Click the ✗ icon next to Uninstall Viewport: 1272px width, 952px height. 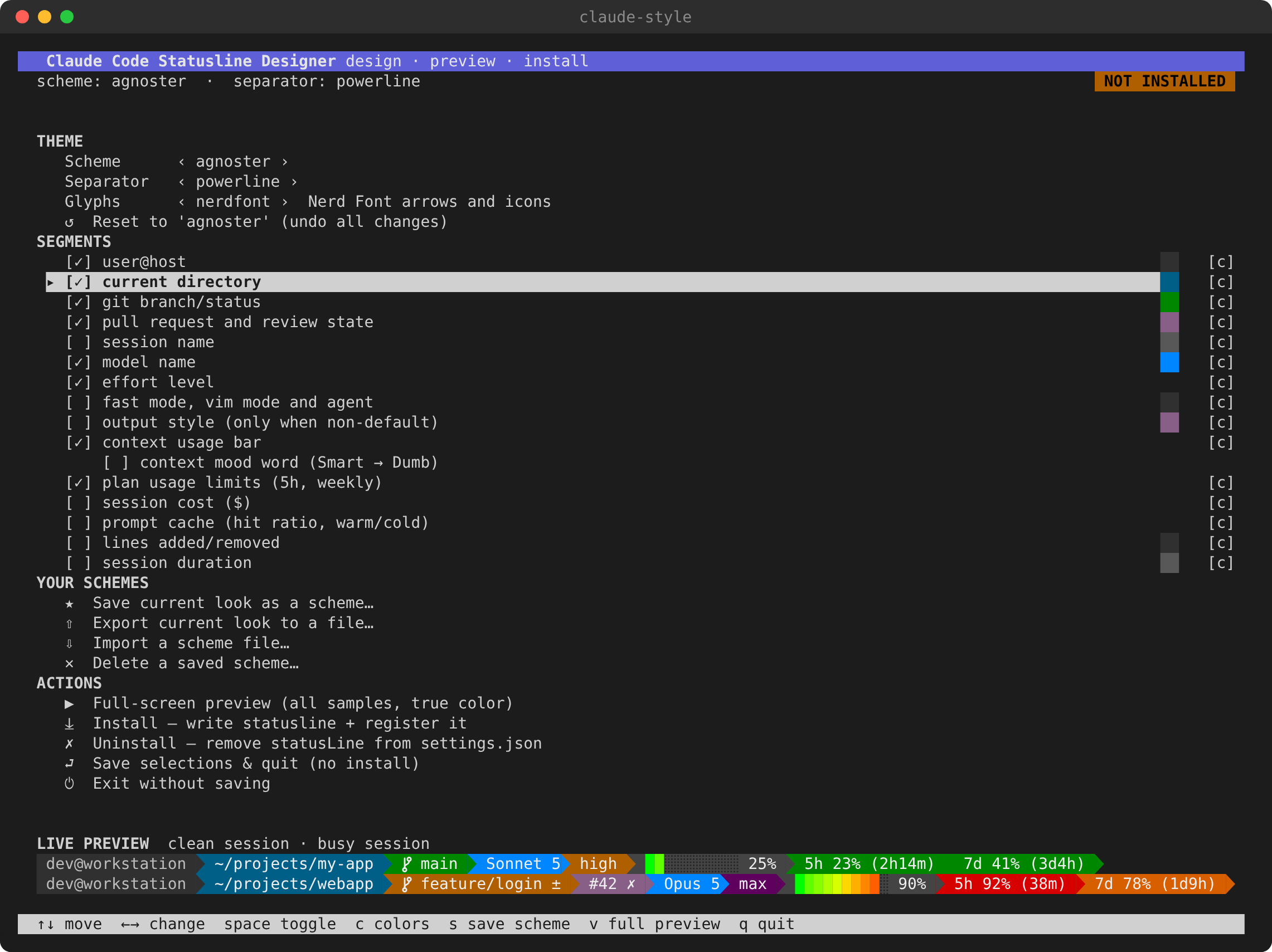coord(69,744)
